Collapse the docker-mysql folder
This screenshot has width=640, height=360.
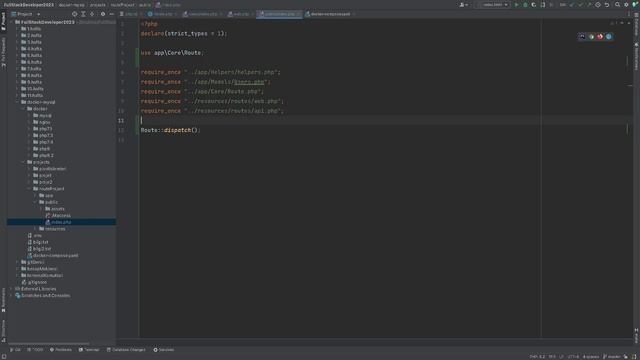17,102
